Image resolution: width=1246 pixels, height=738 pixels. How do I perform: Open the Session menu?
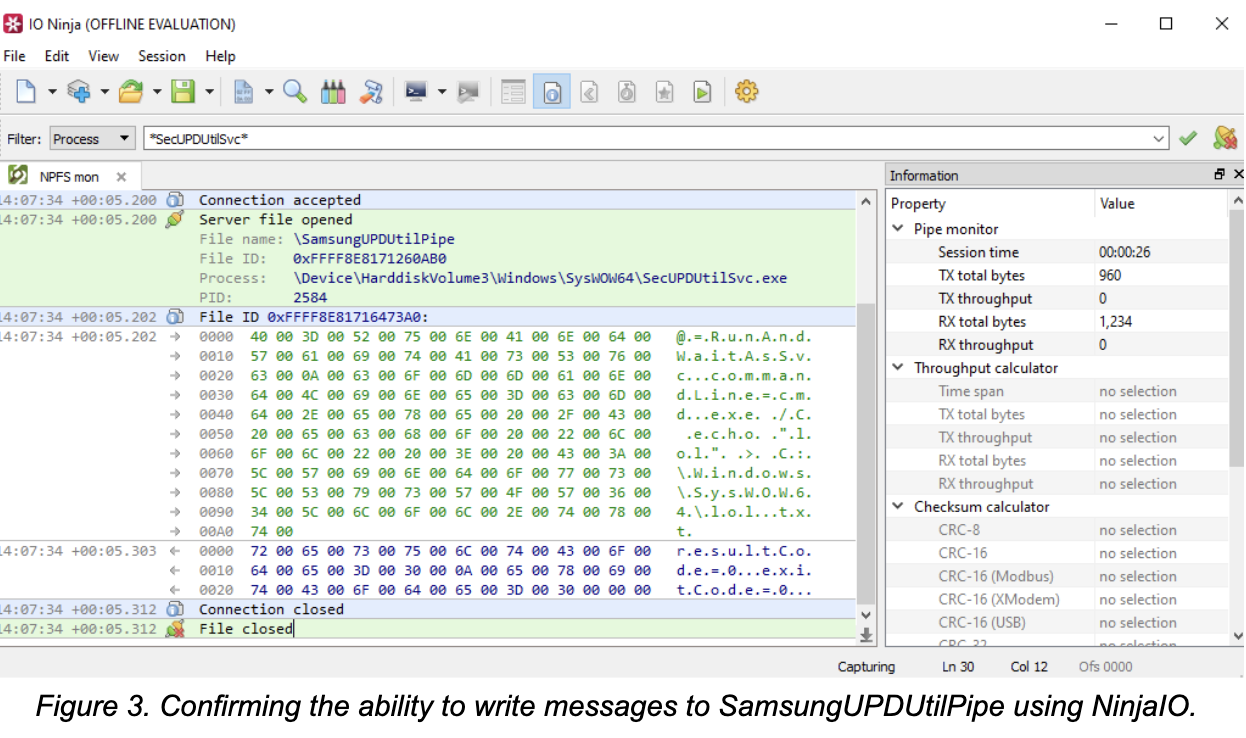pyautogui.click(x=161, y=56)
